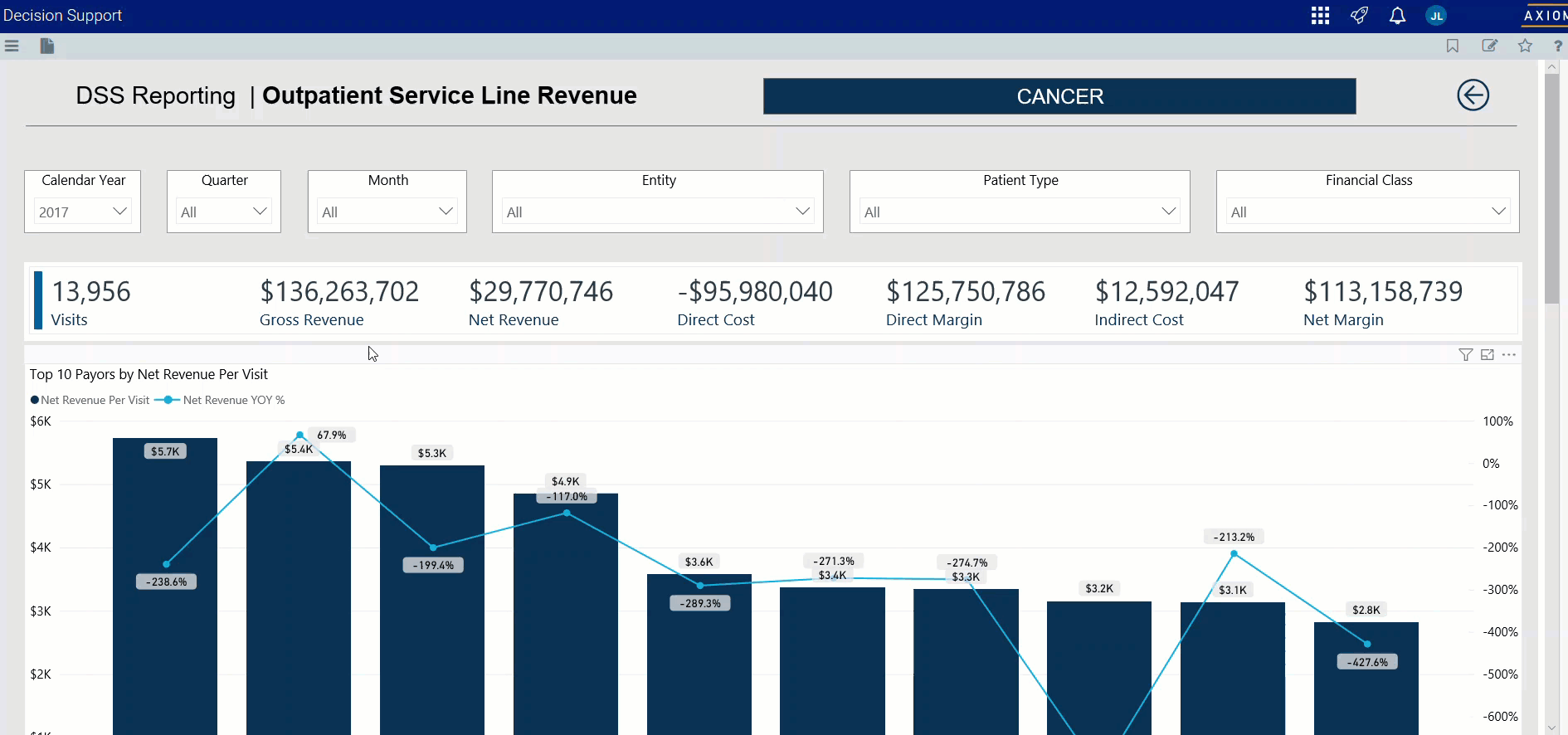Click the -$95,980,040 Direct Cost value
The height and width of the screenshot is (735, 1568).
point(755,291)
